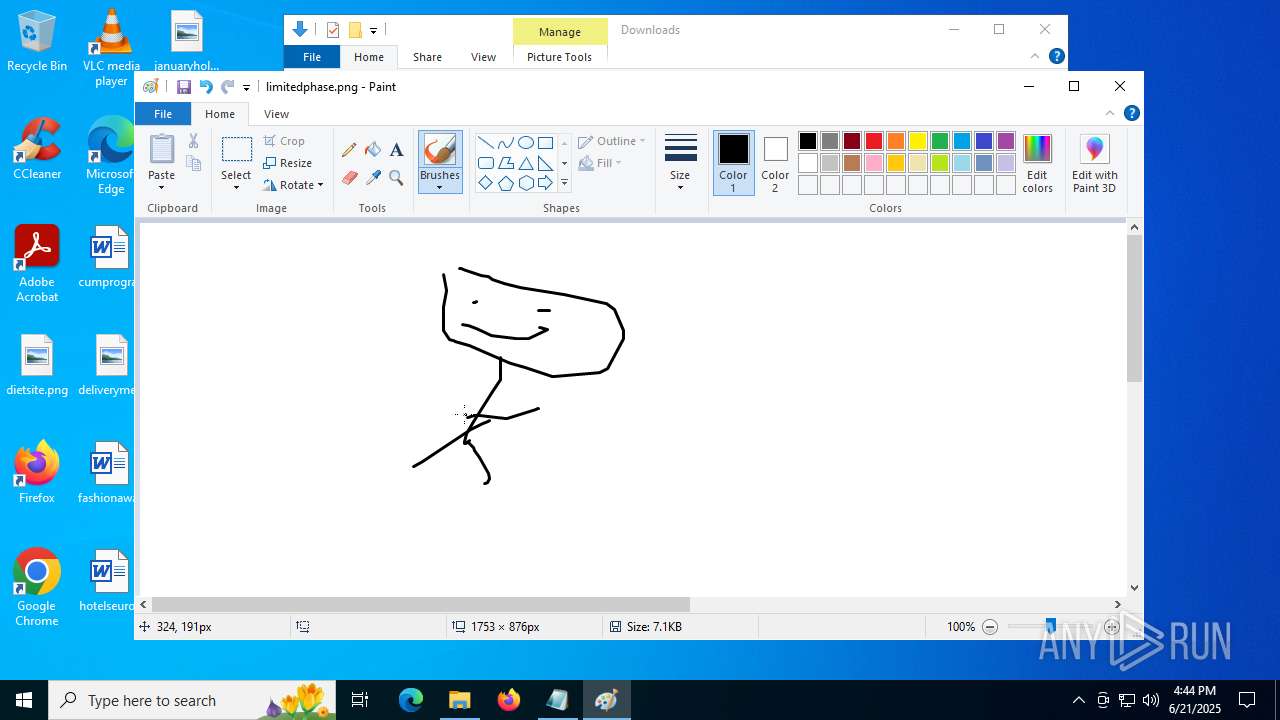Pick the yellow color swatch
This screenshot has width=1280, height=720.
tap(917, 141)
